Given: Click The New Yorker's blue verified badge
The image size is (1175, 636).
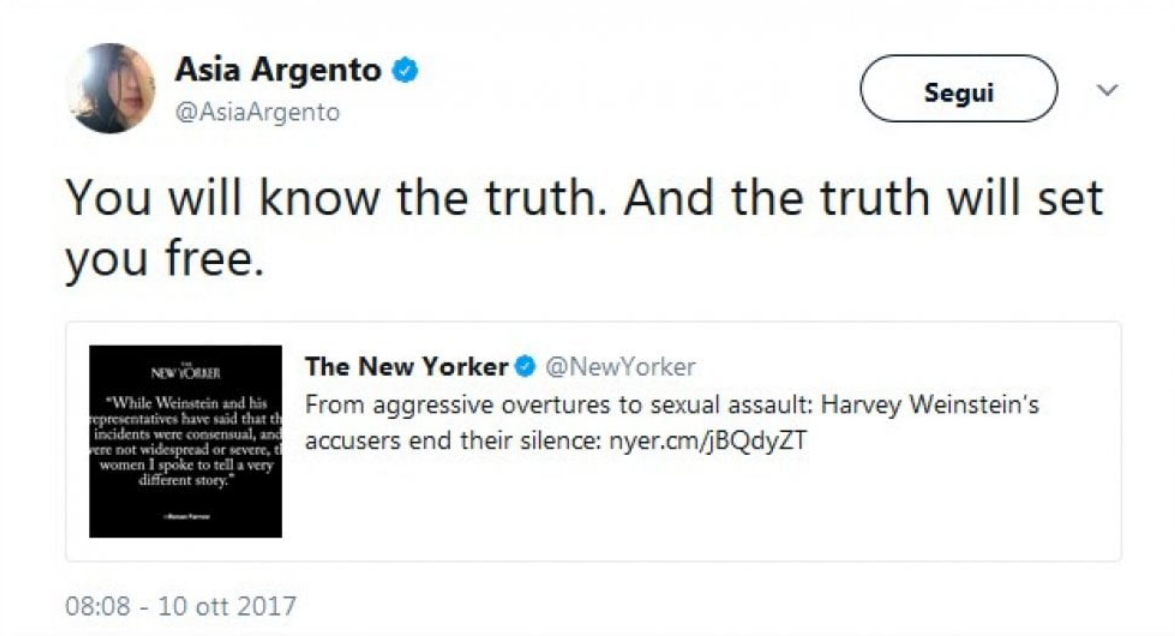Looking at the screenshot, I should [x=526, y=367].
